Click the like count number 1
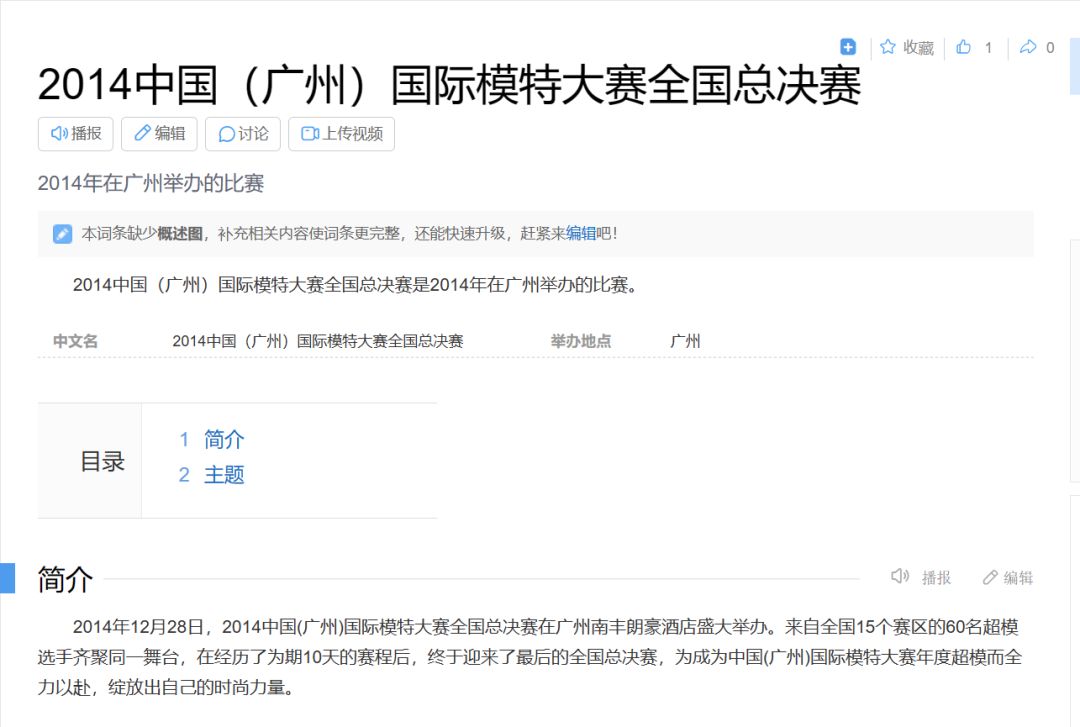1080x727 pixels. click(x=989, y=47)
